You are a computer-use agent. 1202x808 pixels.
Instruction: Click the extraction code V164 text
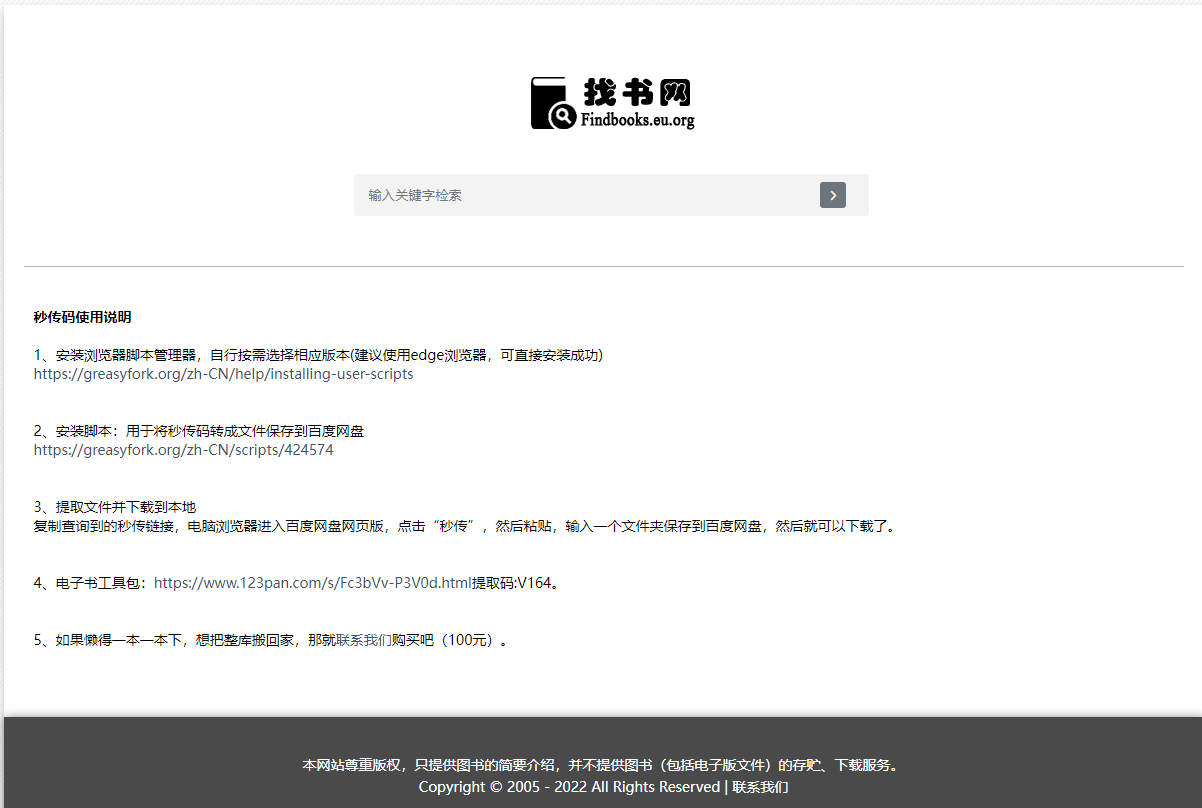tap(534, 583)
